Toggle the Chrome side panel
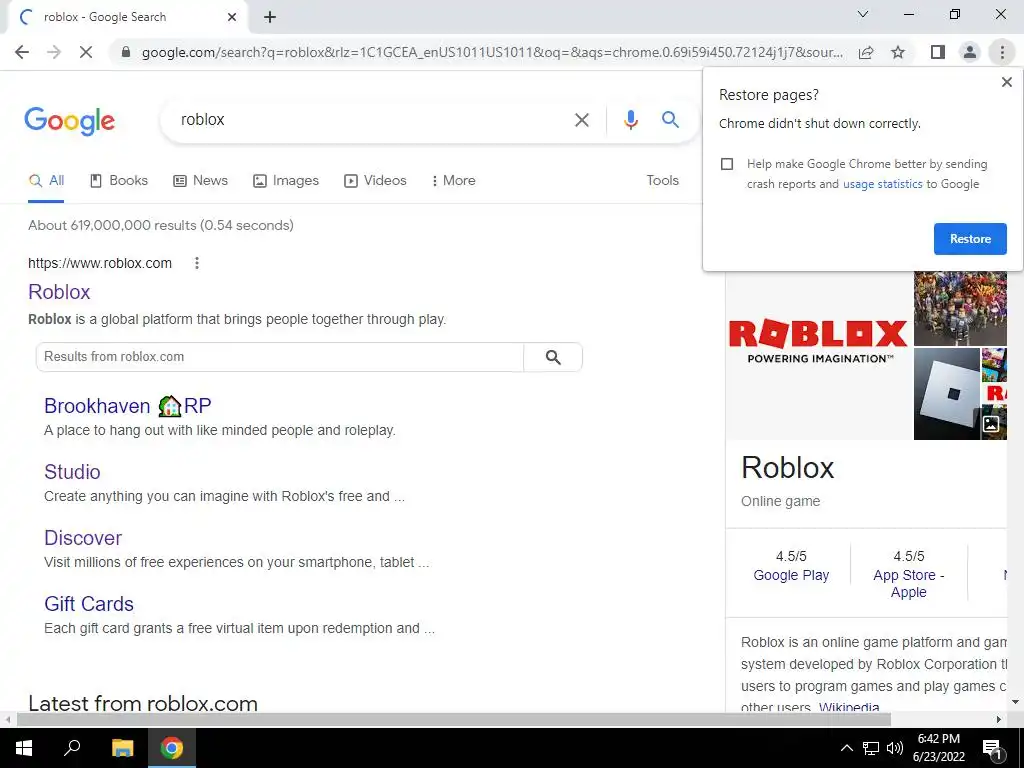Viewport: 1024px width, 768px height. (x=938, y=52)
